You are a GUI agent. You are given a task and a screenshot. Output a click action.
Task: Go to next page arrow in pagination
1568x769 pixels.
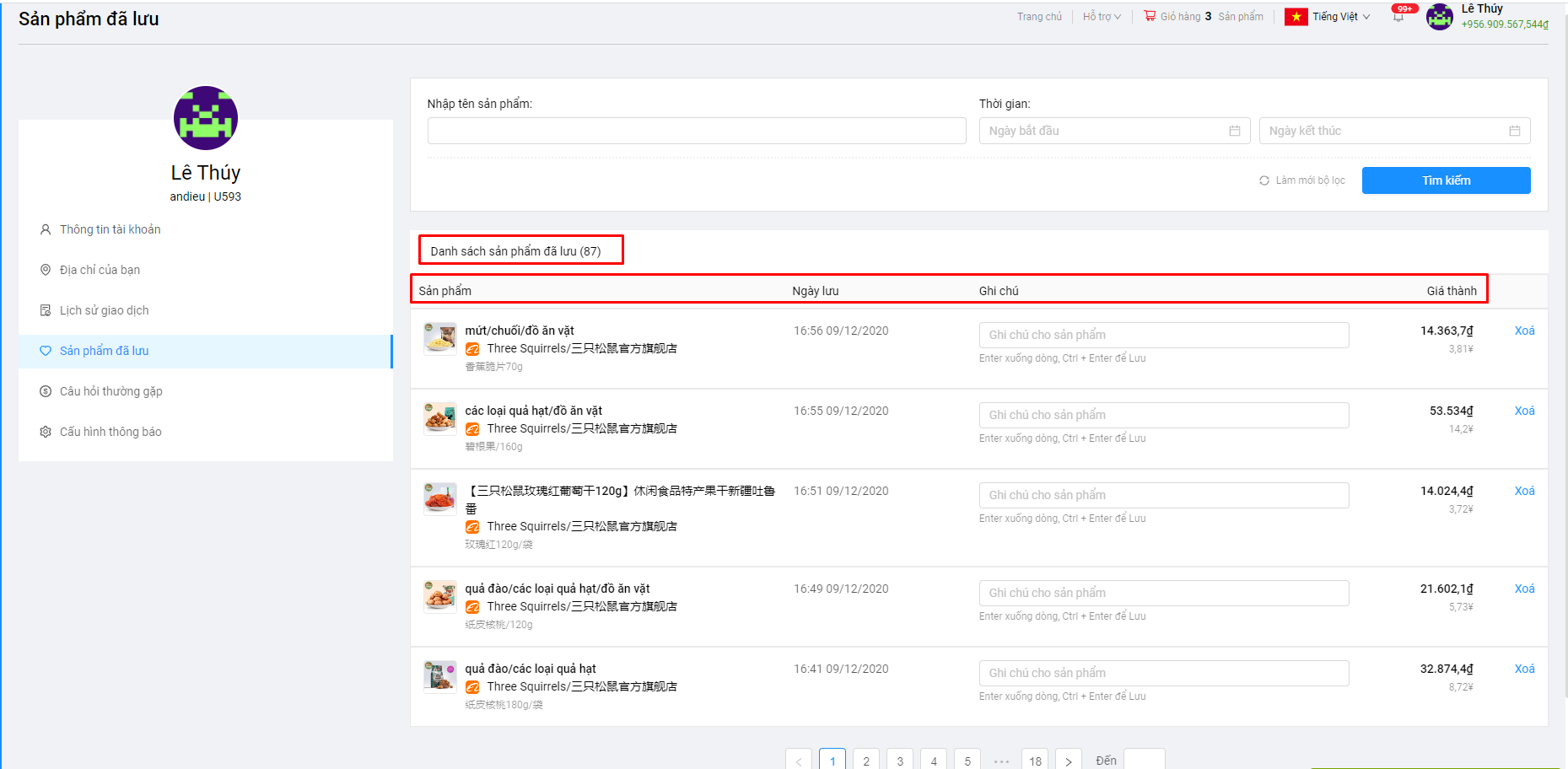(1068, 761)
